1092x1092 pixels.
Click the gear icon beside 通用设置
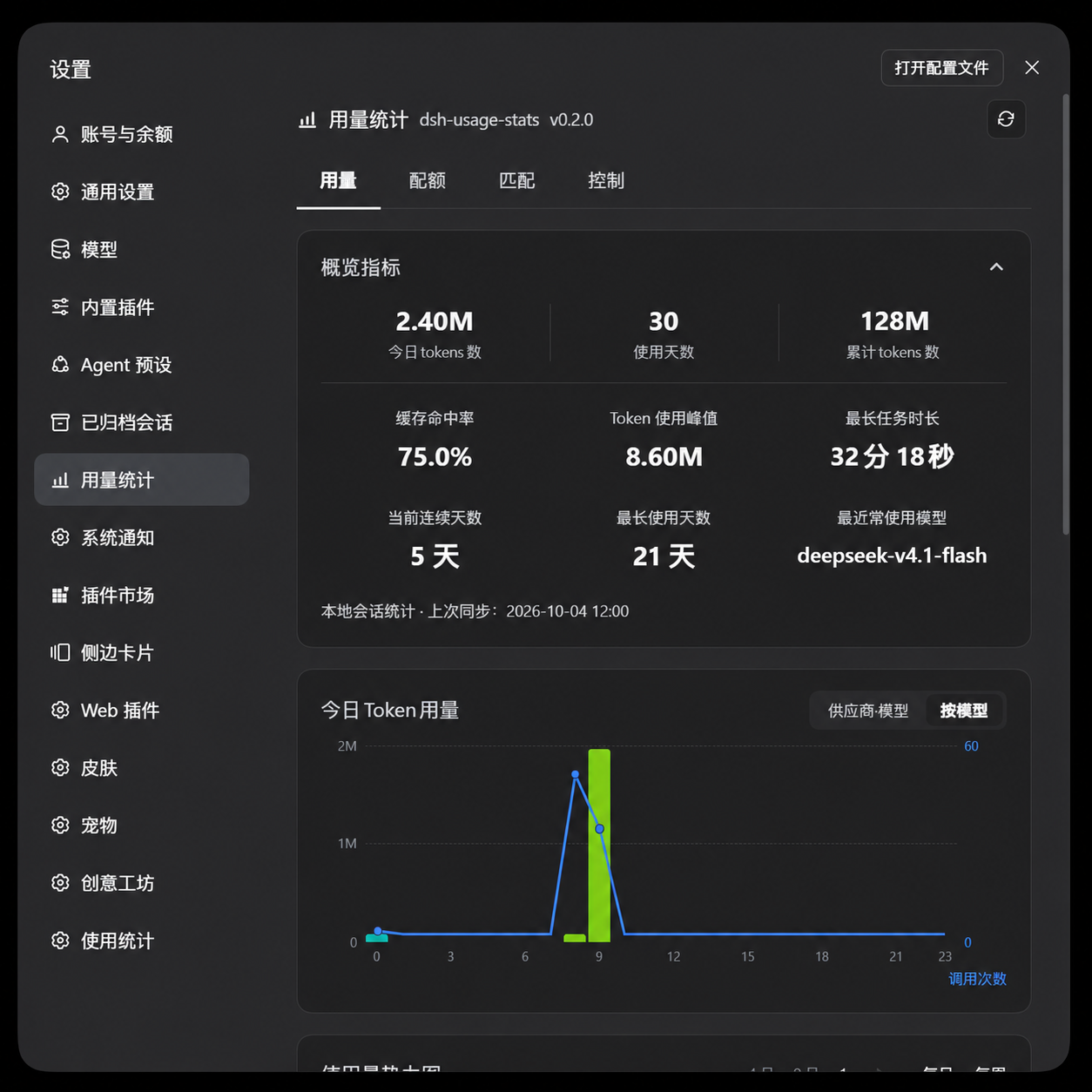pyautogui.click(x=60, y=192)
